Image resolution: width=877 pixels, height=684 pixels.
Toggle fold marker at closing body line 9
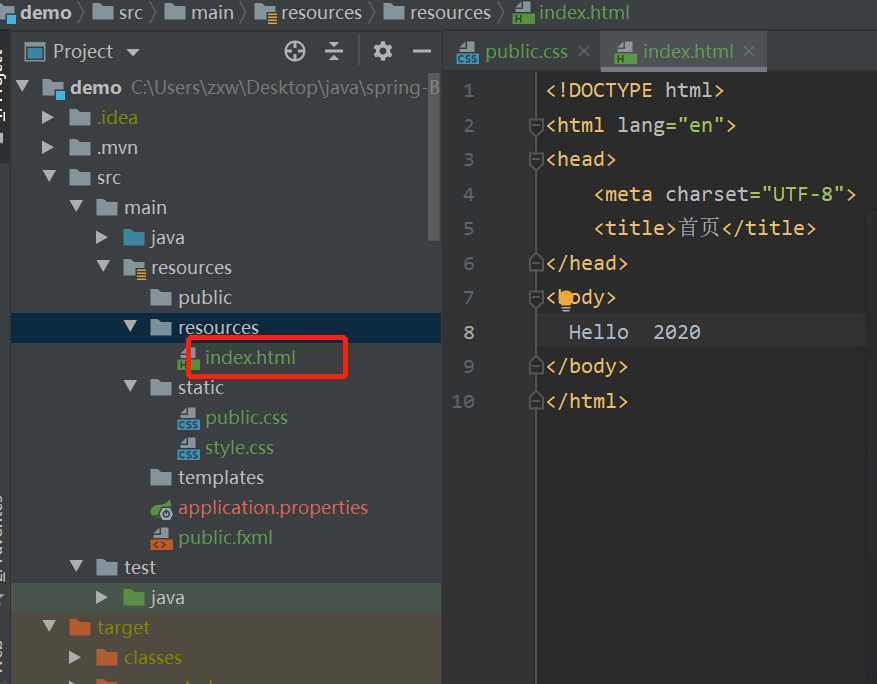(536, 366)
